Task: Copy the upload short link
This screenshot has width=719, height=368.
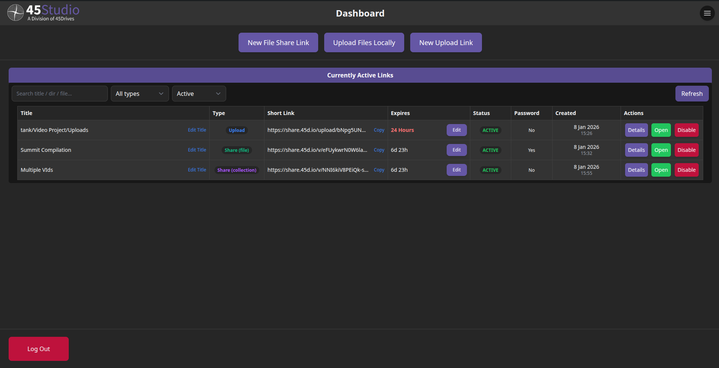Action: click(379, 130)
